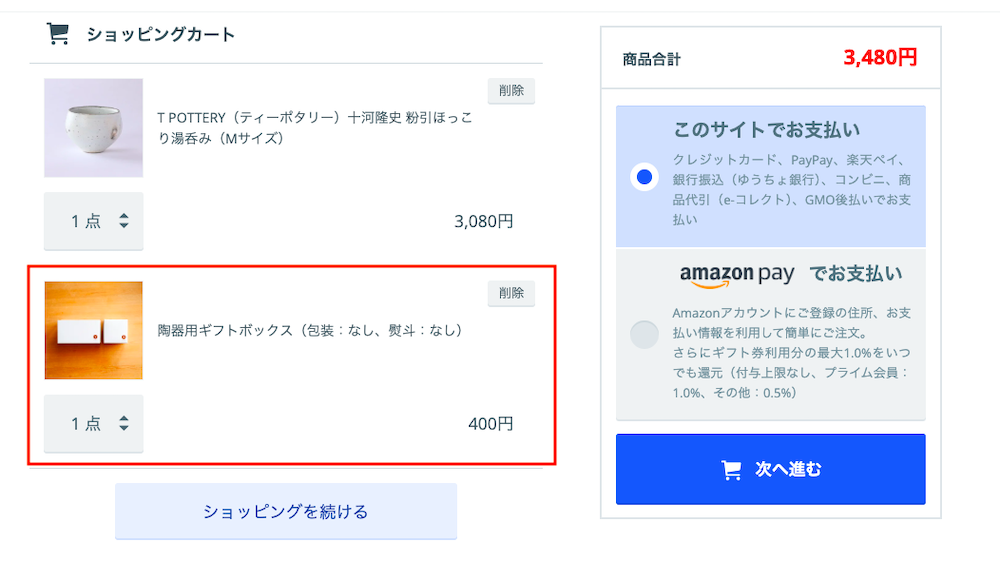This screenshot has height=561, width=1000.
Task: Click the white cart icon in 次へ進む button
Action: [731, 470]
